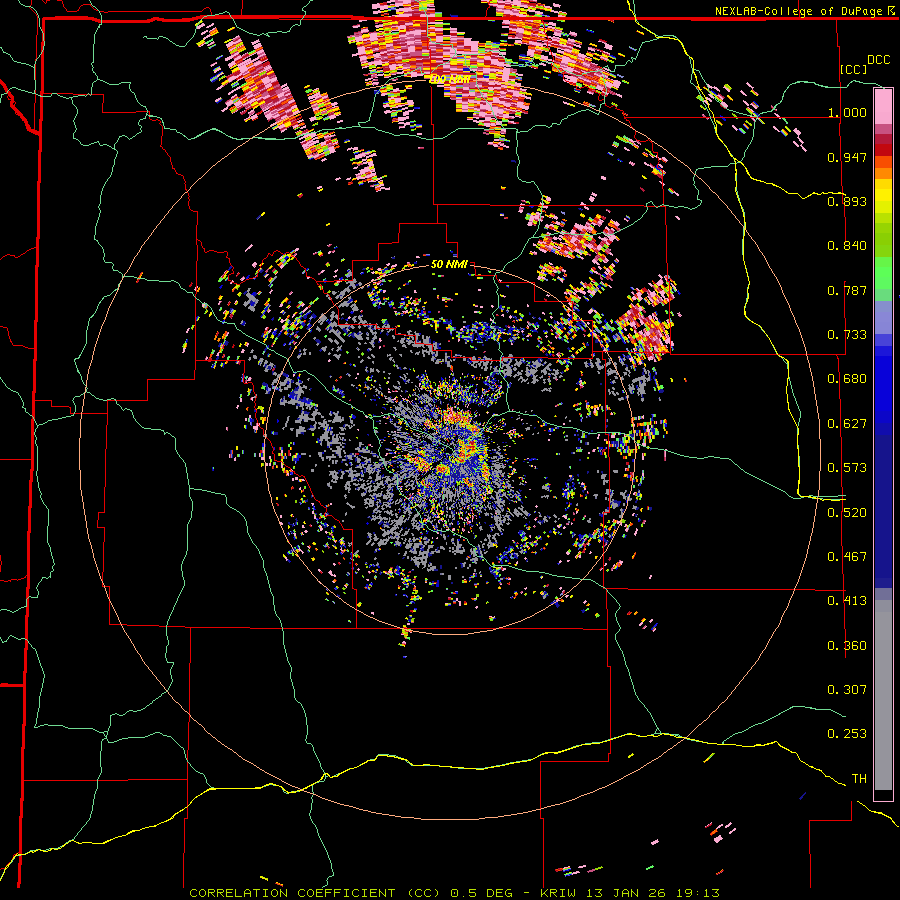Click the TH threshold label
The image size is (900, 900).
point(859,779)
